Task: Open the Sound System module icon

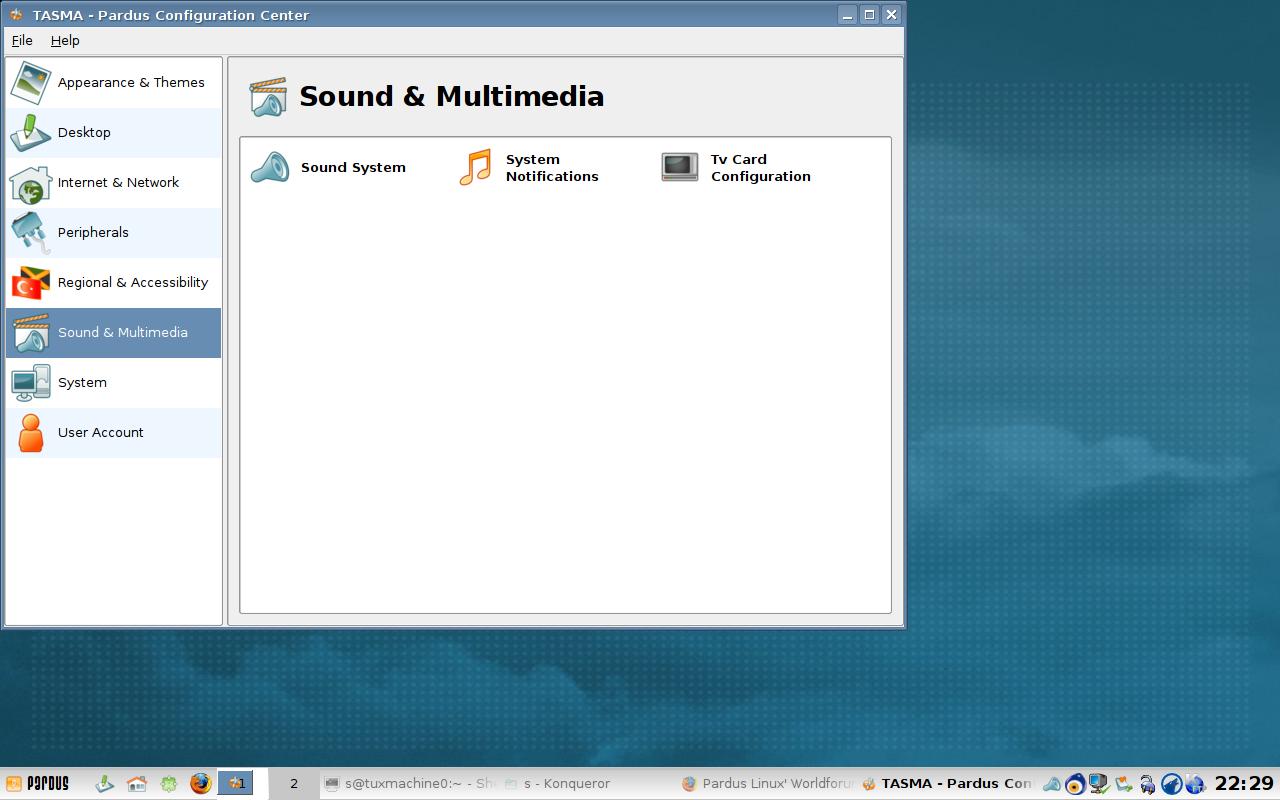Action: (x=269, y=168)
